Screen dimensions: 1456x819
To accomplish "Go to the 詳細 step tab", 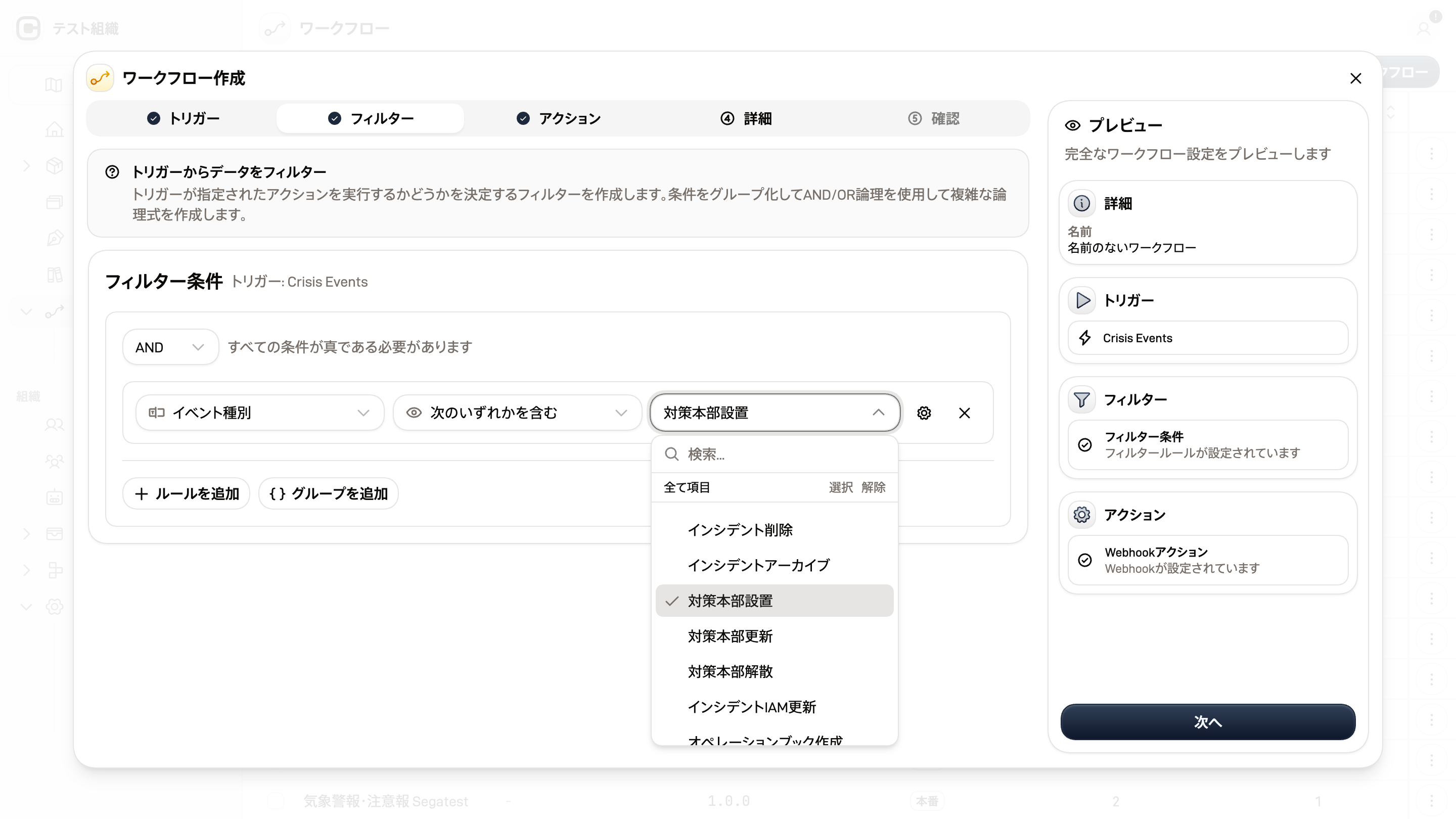I will [746, 118].
